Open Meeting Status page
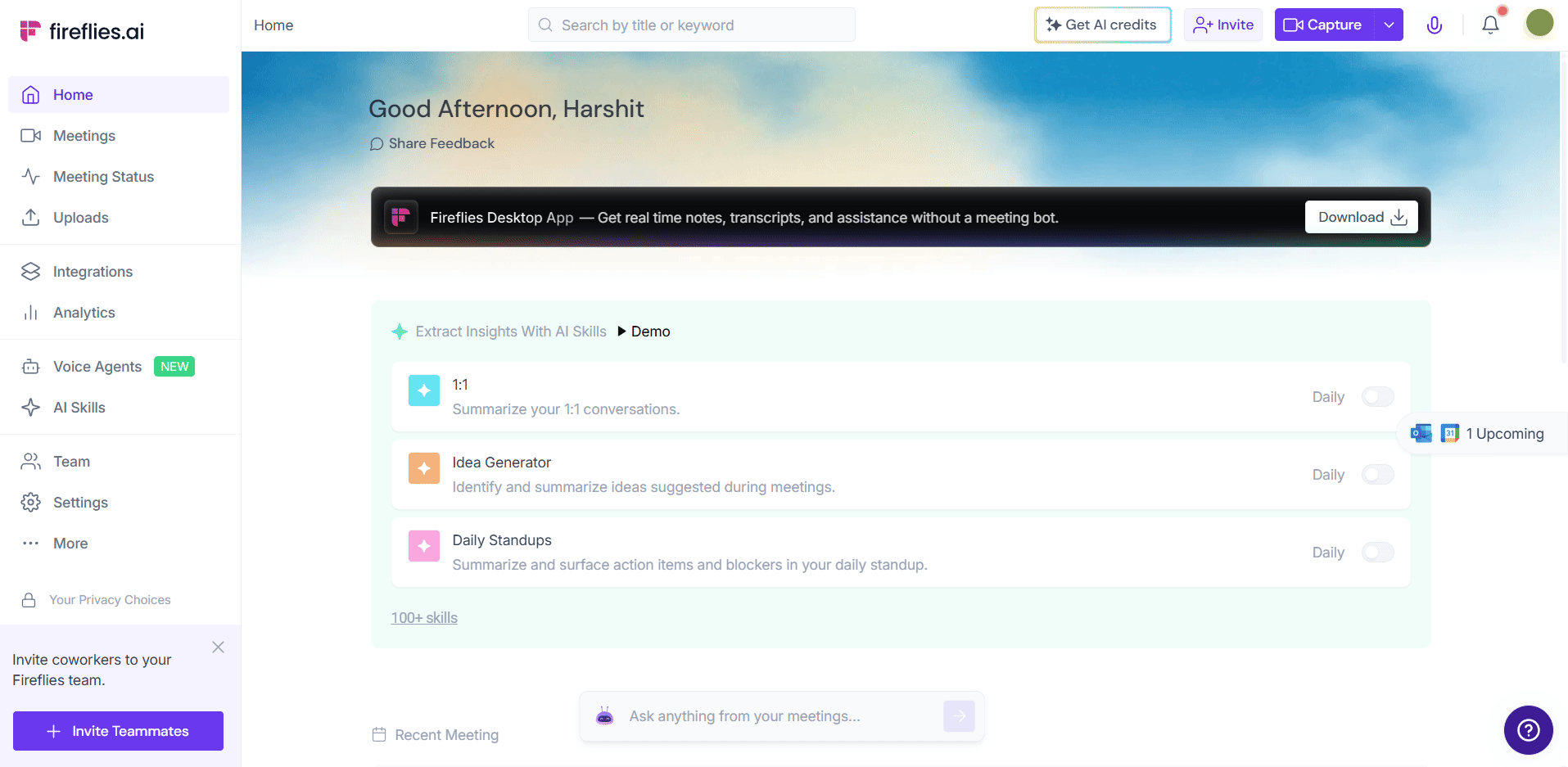Image resolution: width=1568 pixels, height=767 pixels. tap(119, 177)
